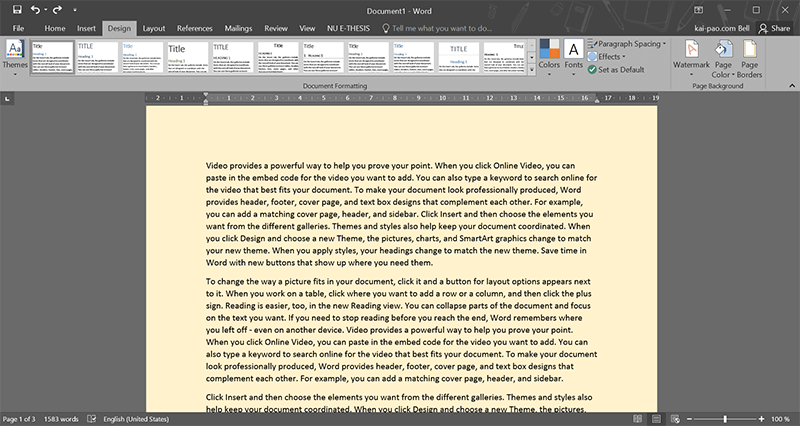Switch to the Review tab

[x=276, y=29]
